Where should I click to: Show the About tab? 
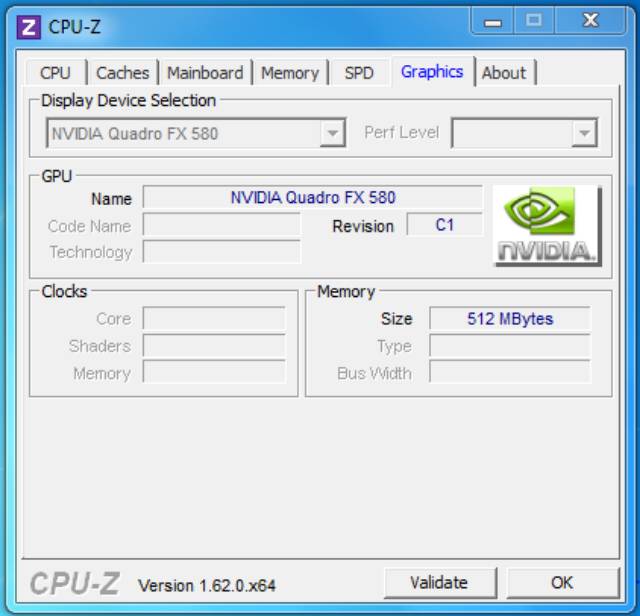pyautogui.click(x=504, y=73)
